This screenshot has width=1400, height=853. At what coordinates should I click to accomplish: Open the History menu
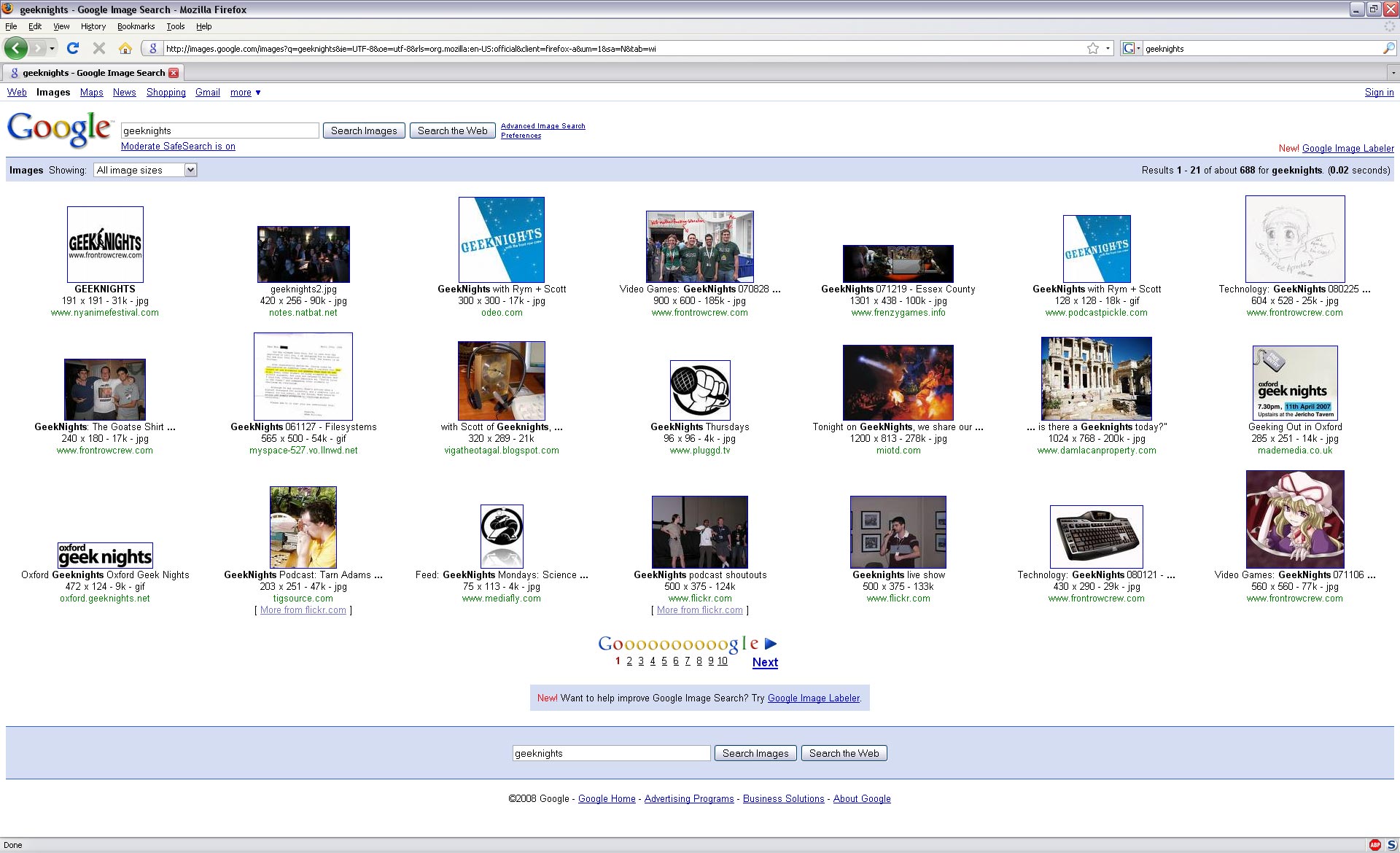(x=93, y=26)
